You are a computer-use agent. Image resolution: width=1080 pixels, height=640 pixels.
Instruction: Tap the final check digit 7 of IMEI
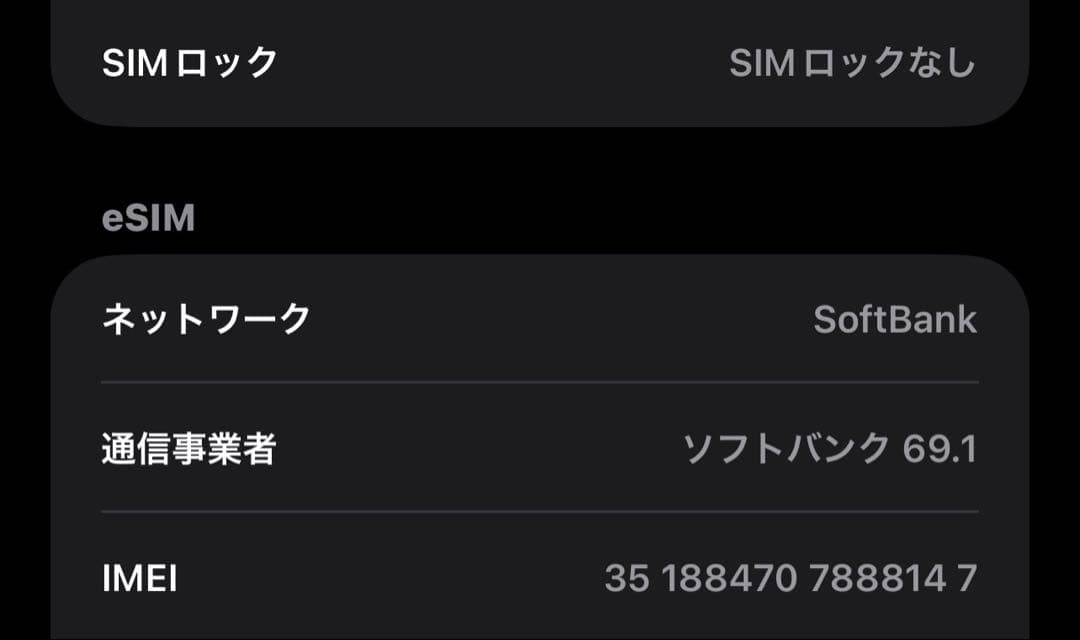click(967, 578)
